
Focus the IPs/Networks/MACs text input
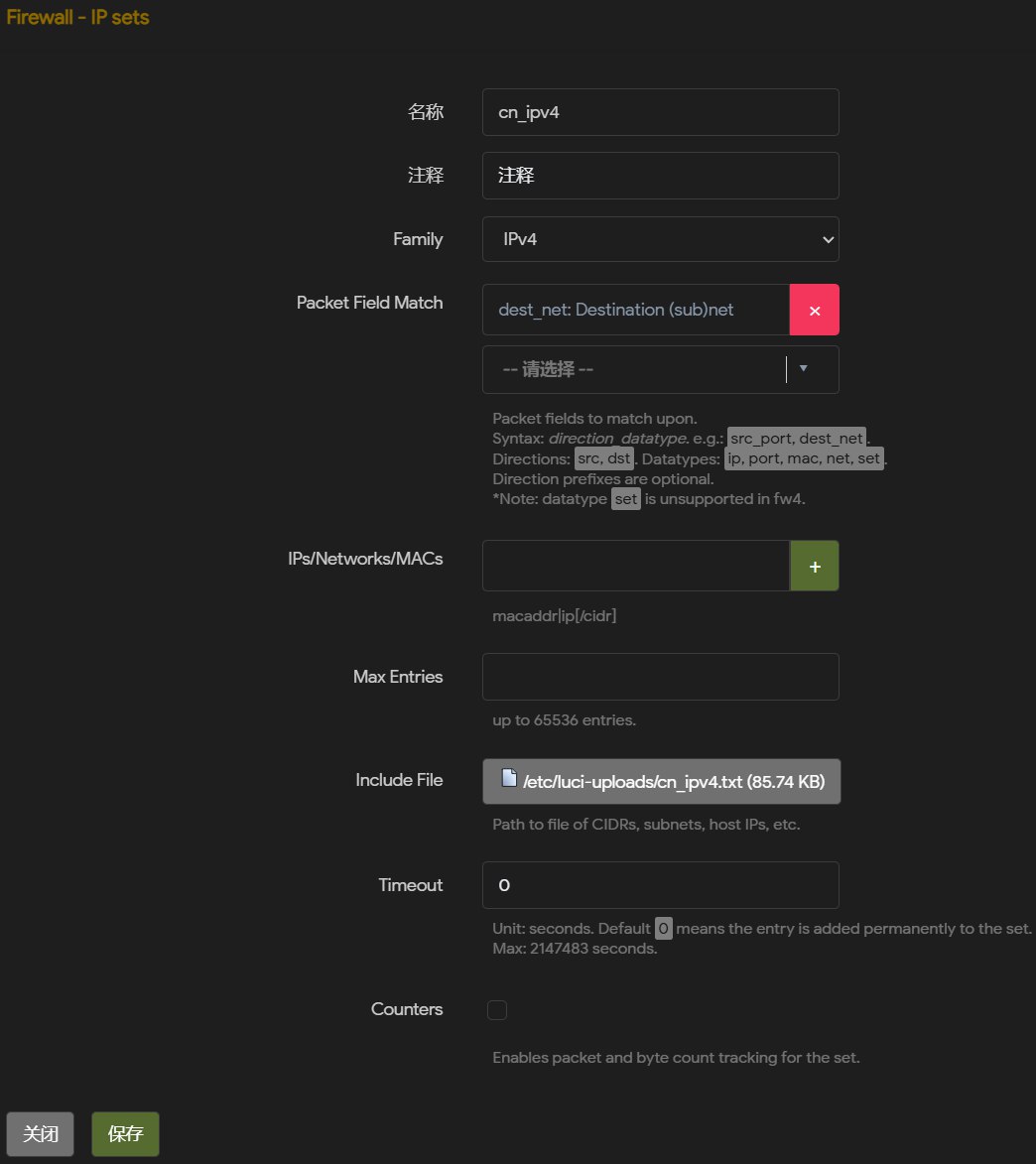635,566
